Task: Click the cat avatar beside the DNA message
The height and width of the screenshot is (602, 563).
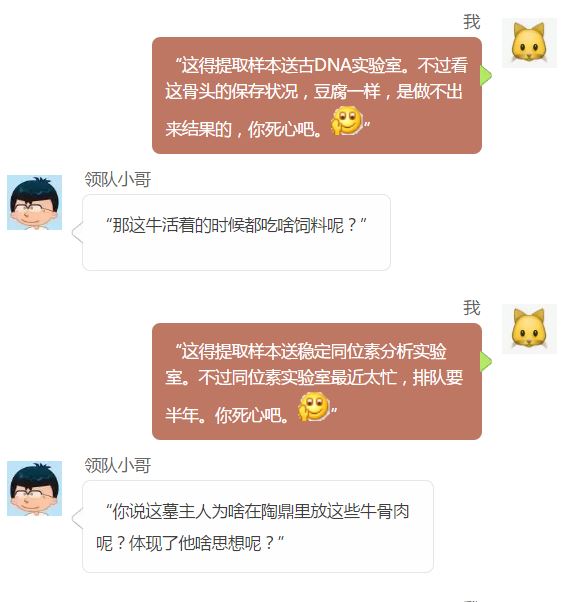Action: [529, 42]
